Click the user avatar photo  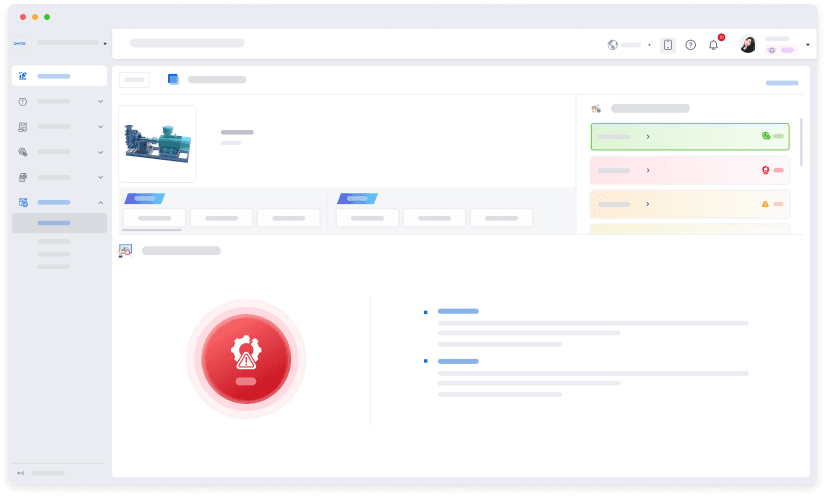[747, 45]
